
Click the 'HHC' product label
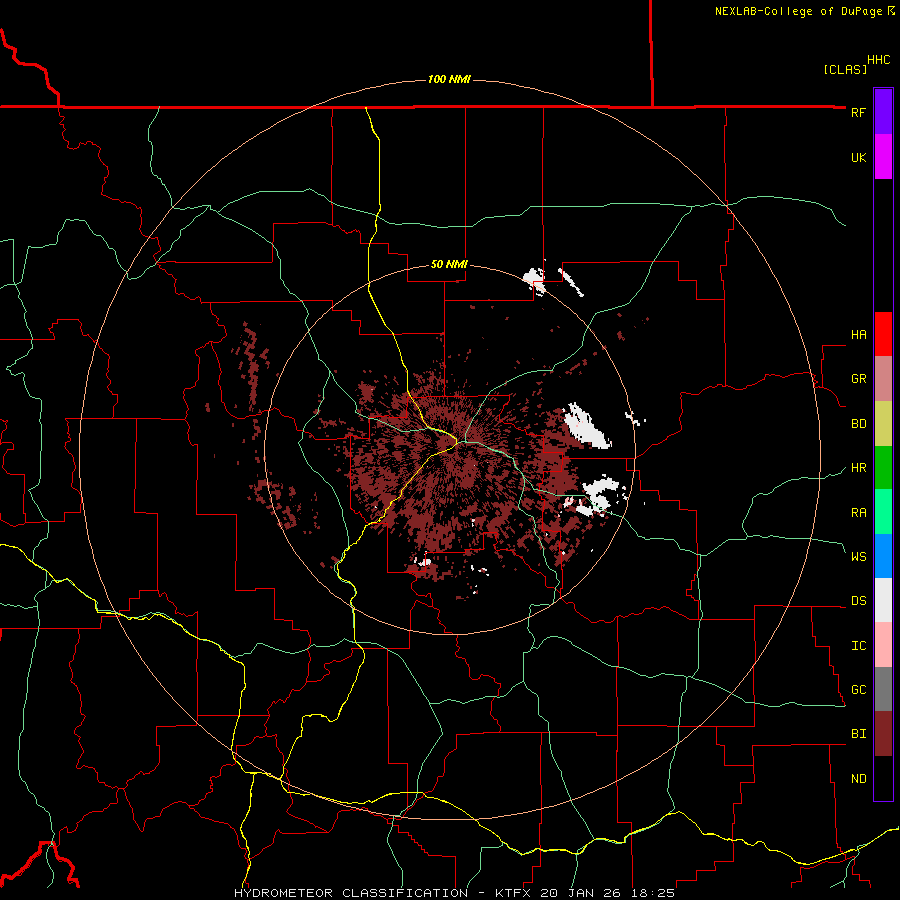(878, 60)
